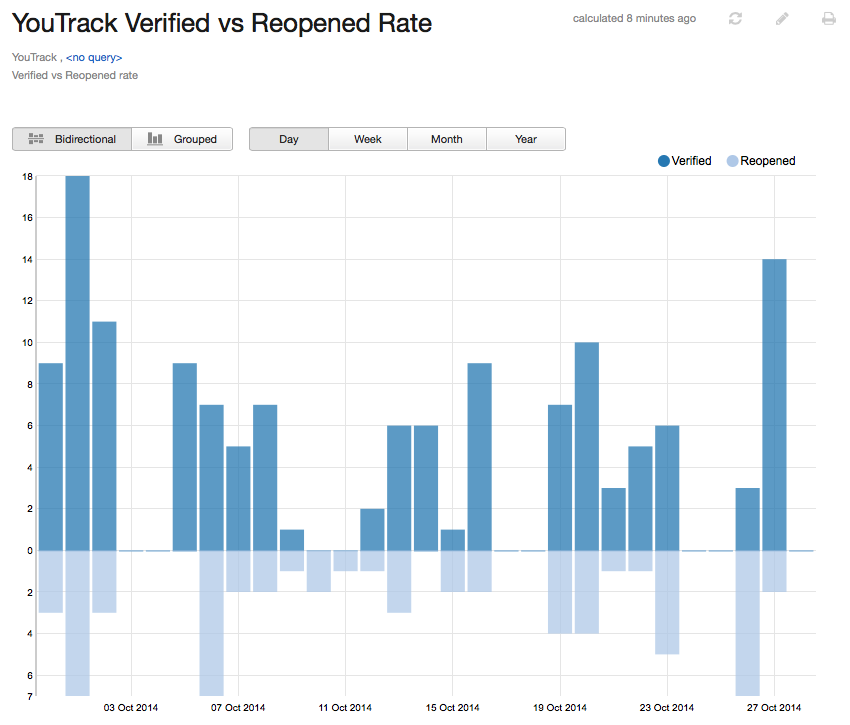Image resolution: width=850 pixels, height=725 pixels.
Task: Select the Year grouping option
Action: coord(525,139)
